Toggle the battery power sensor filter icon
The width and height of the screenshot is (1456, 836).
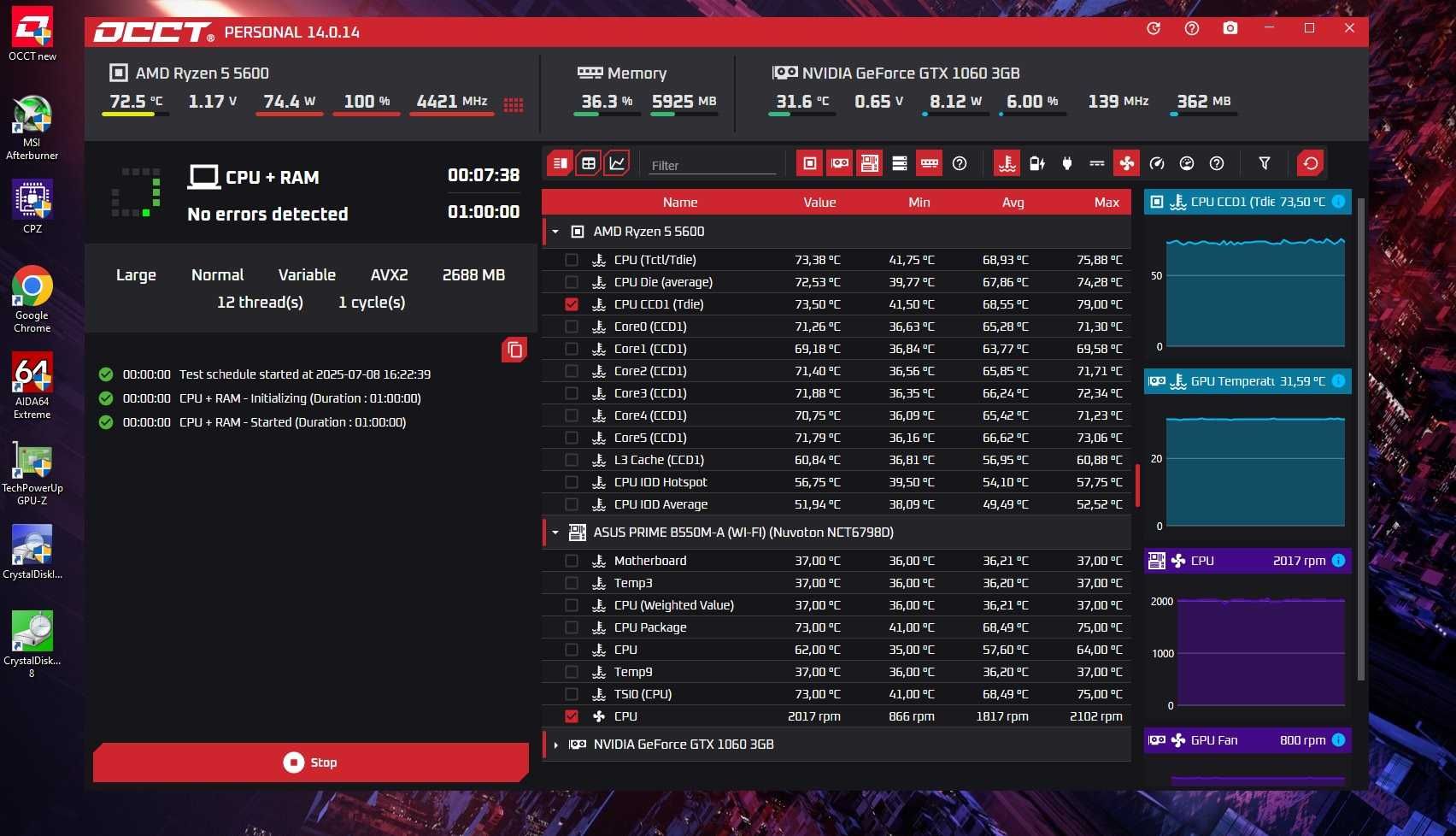[x=1037, y=163]
